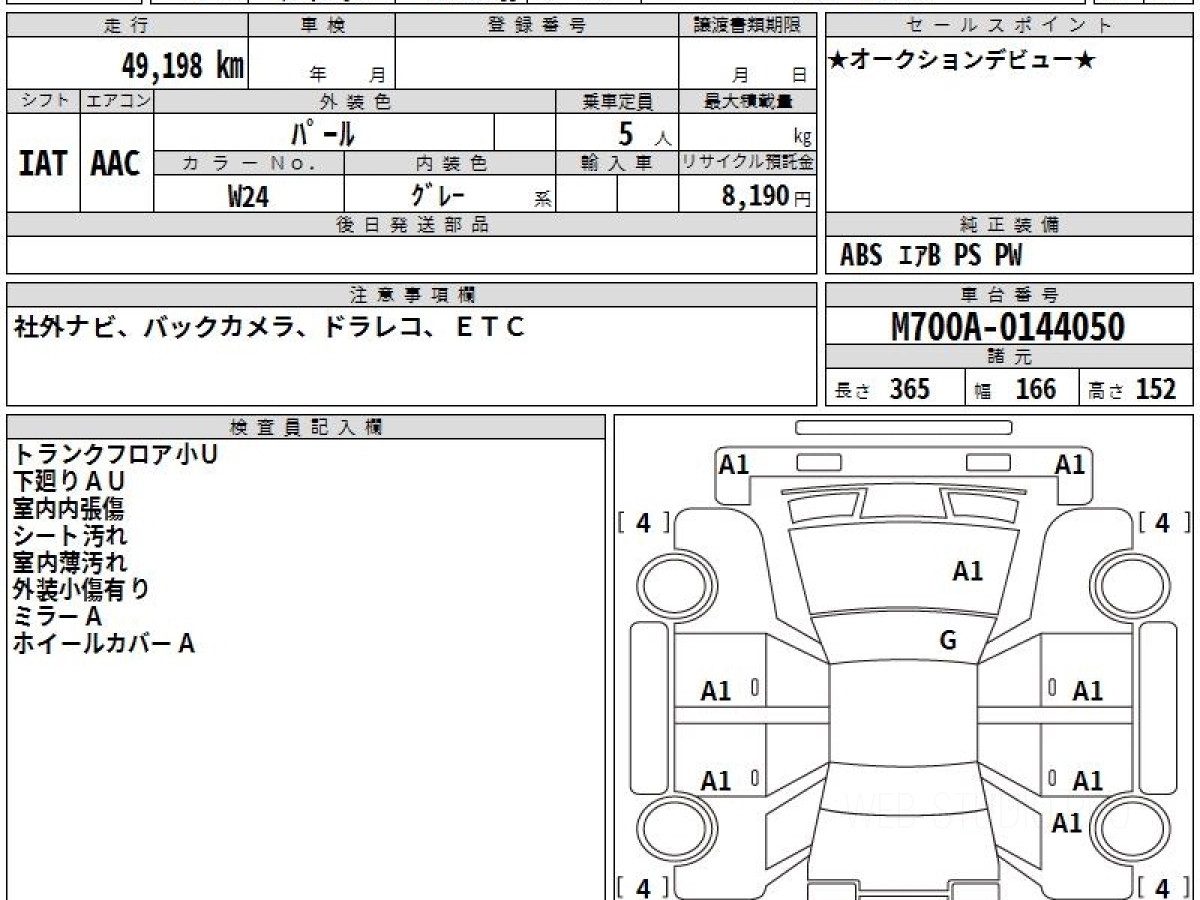Click the 長さ 365 dimension
Viewport: 1200px width, 900px height.
point(883,389)
